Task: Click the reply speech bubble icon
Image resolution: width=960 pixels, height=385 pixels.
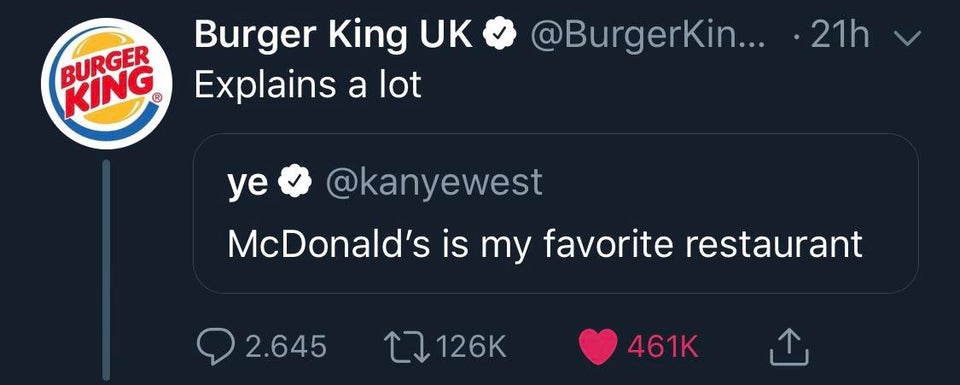Action: click(x=216, y=347)
